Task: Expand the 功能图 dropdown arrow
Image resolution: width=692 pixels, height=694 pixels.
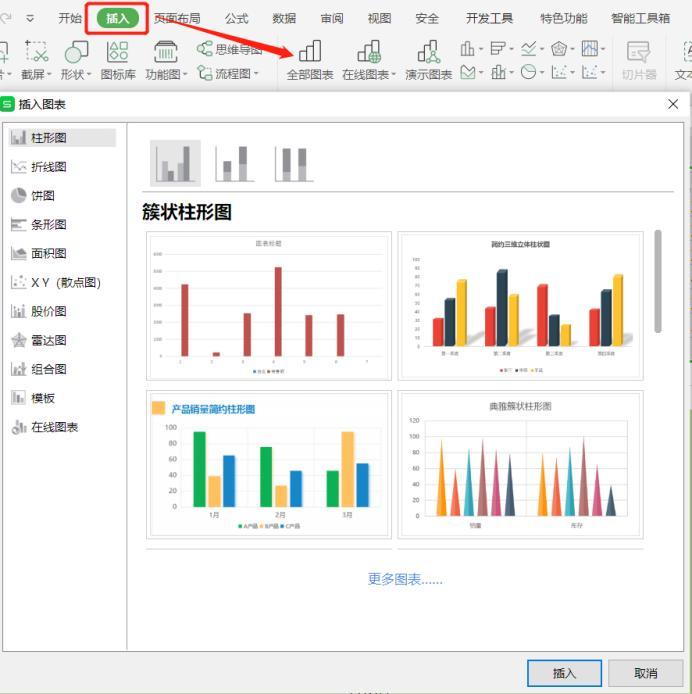Action: tap(185, 74)
